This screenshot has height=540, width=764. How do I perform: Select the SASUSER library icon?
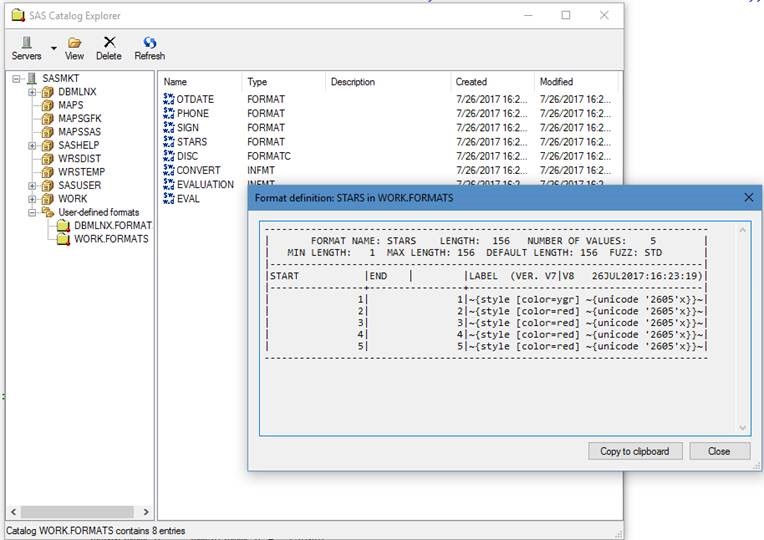[48, 185]
